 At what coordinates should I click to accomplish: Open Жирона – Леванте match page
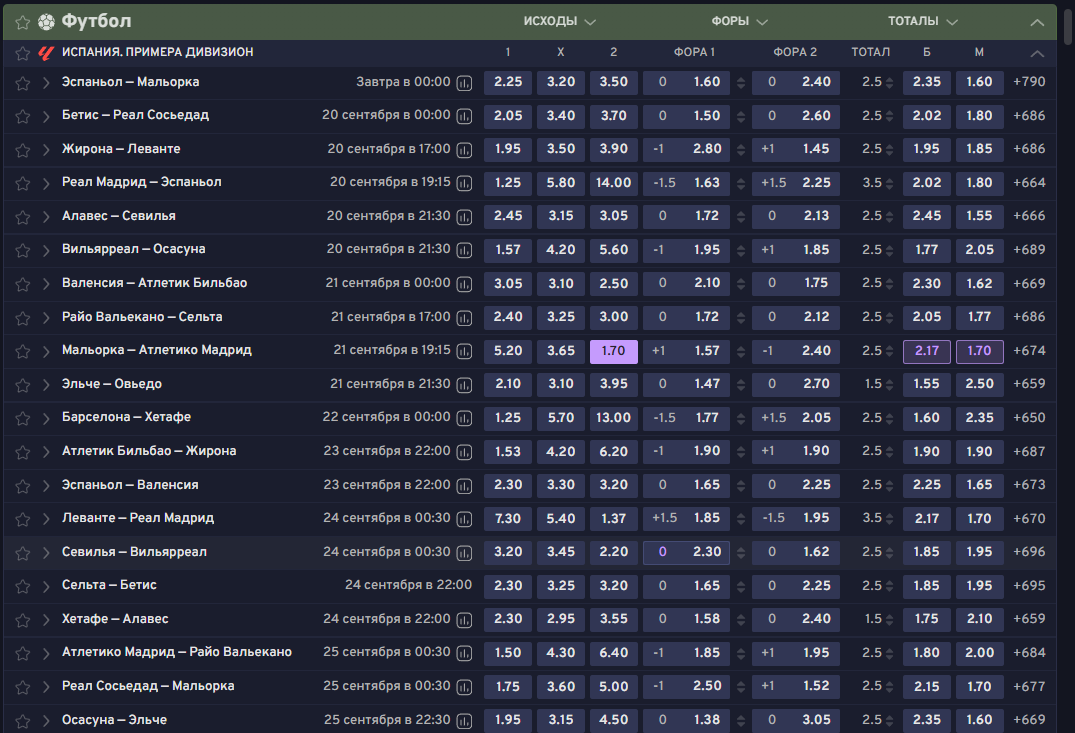pyautogui.click(x=121, y=149)
